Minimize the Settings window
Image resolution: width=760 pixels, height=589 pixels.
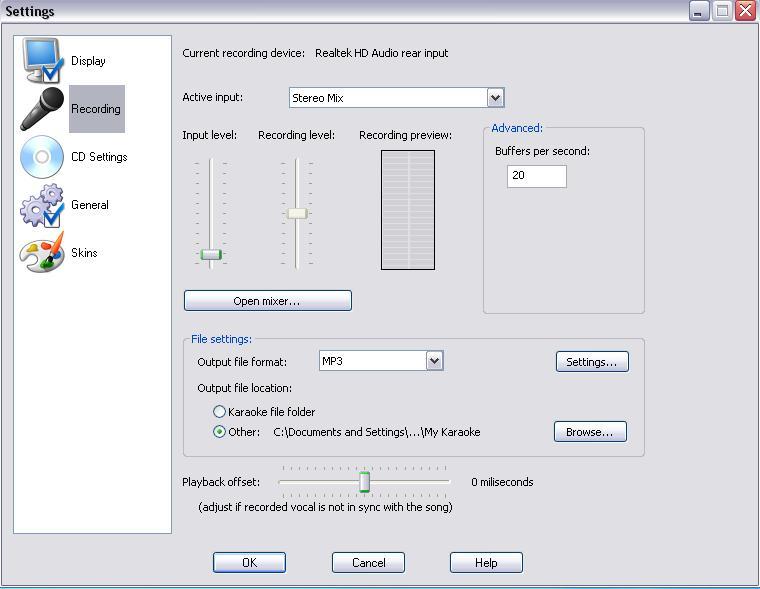699,11
